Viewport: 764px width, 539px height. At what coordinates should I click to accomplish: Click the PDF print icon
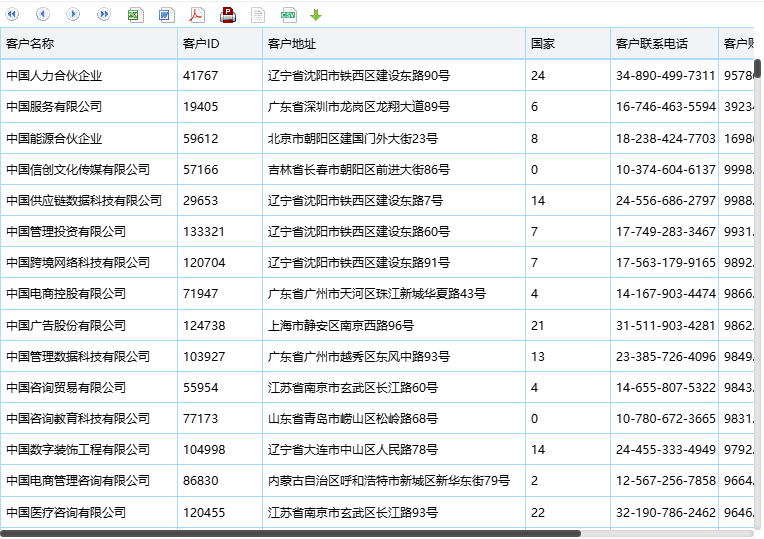coord(228,15)
